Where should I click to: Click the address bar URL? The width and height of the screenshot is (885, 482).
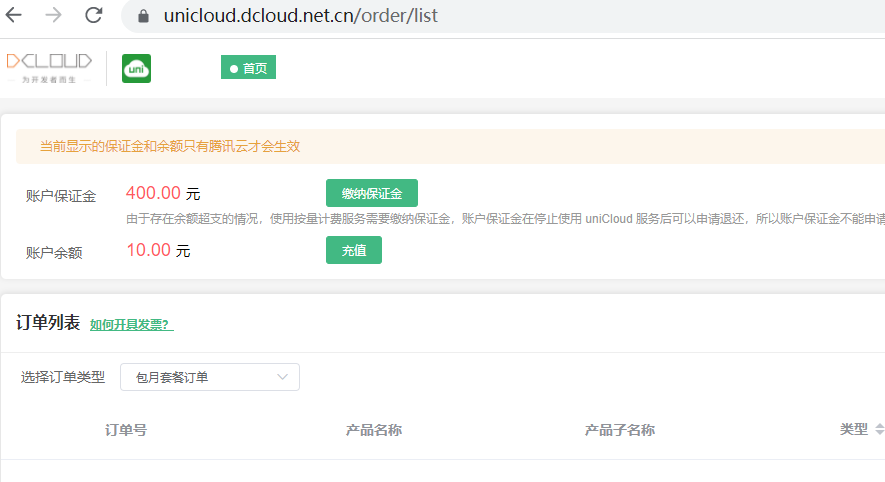pyautogui.click(x=300, y=16)
